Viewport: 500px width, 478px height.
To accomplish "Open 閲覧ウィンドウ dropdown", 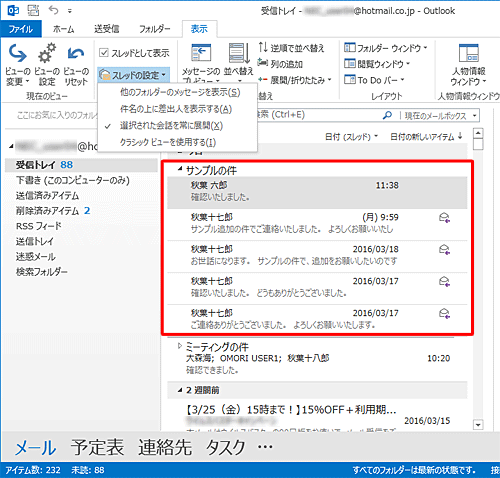I will click(x=377, y=63).
